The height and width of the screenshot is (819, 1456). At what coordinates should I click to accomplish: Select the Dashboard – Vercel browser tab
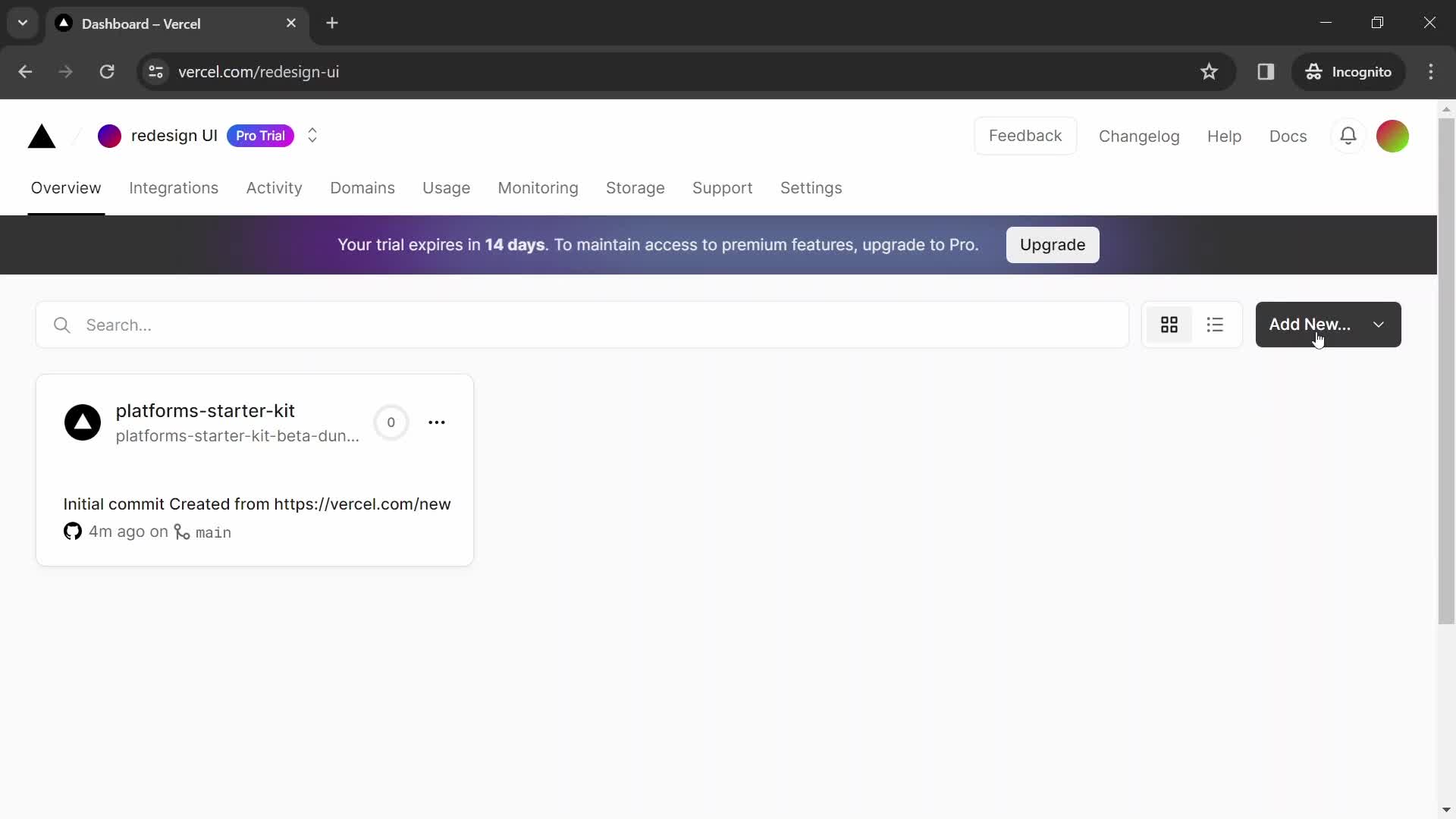[178, 24]
